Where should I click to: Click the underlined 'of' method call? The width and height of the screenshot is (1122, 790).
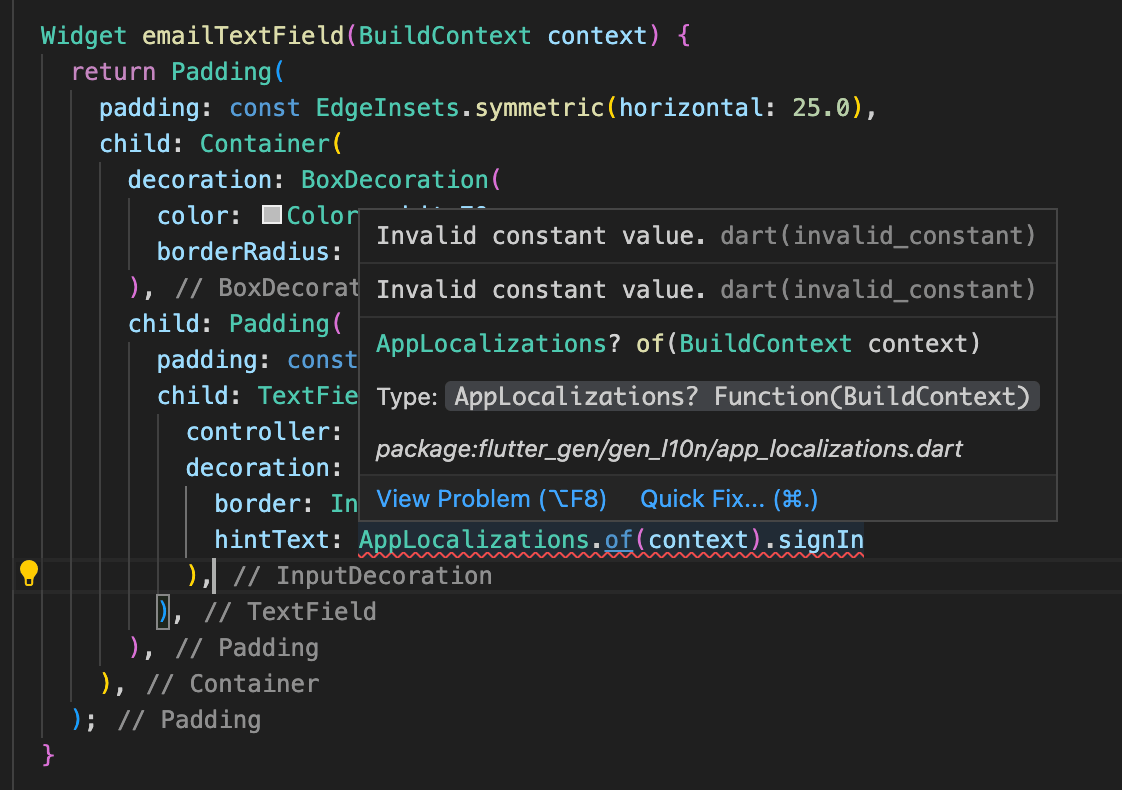619,540
